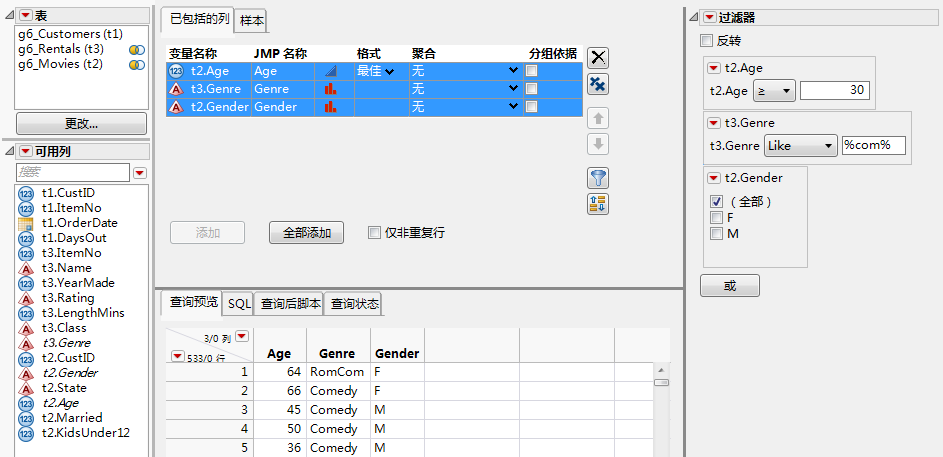Click numeric icon next to t2.Married
The height and width of the screenshot is (457, 943).
26,419
